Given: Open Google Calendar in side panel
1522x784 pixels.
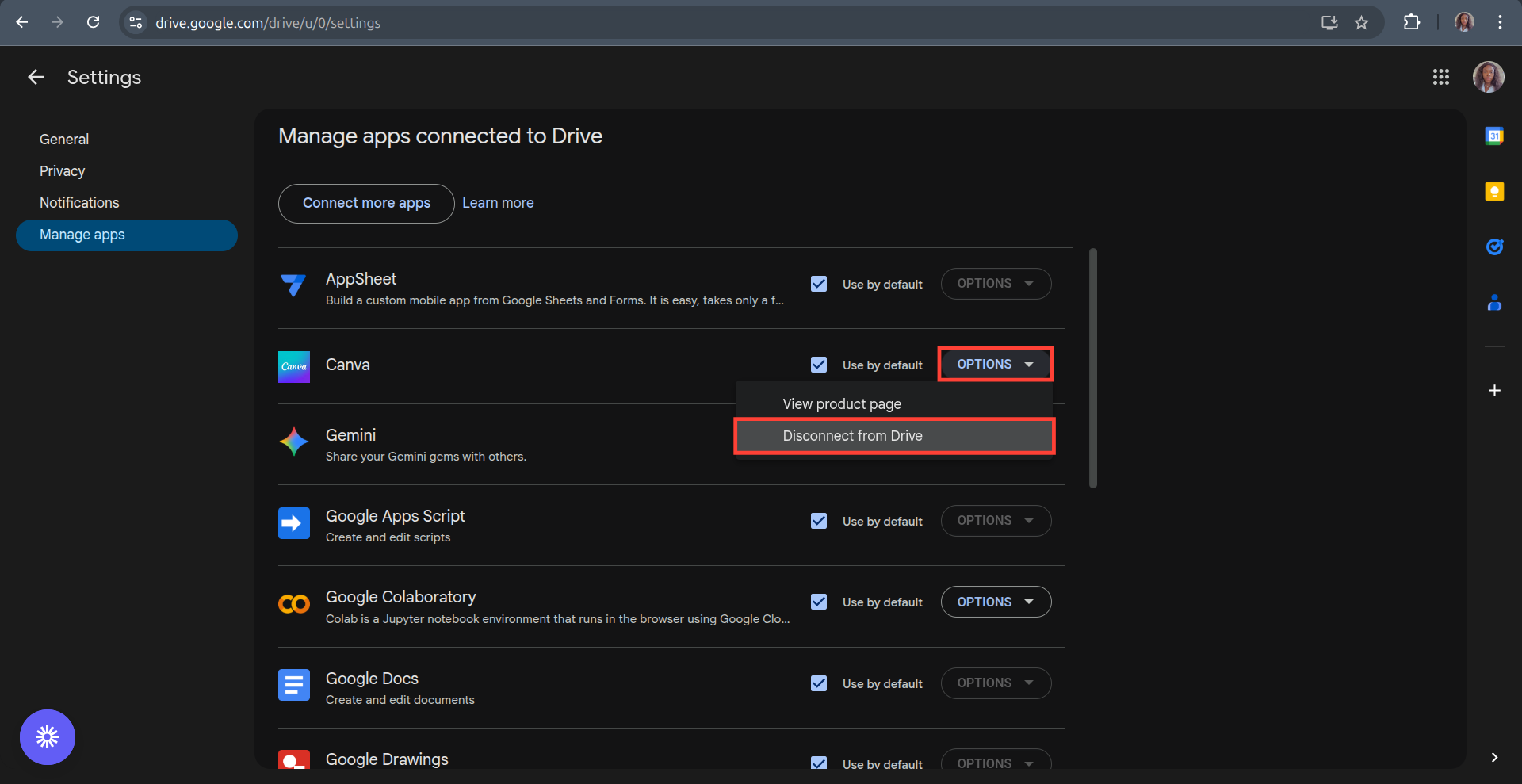Looking at the screenshot, I should 1494,136.
